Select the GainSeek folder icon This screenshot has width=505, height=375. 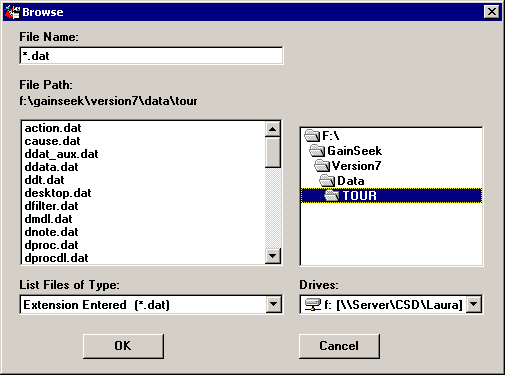pos(317,151)
